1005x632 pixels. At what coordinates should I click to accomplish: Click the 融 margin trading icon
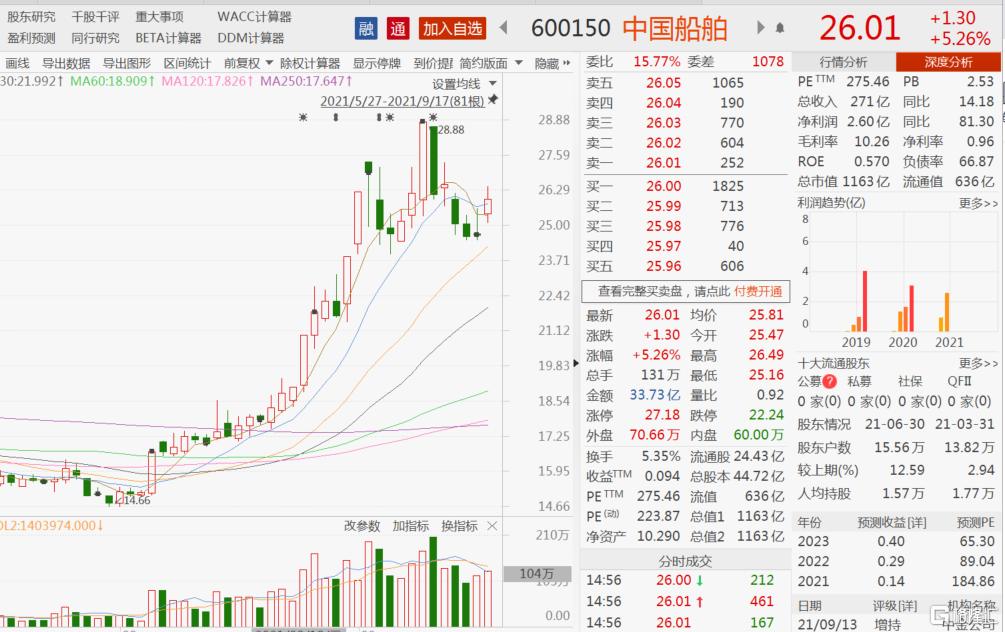(x=365, y=29)
